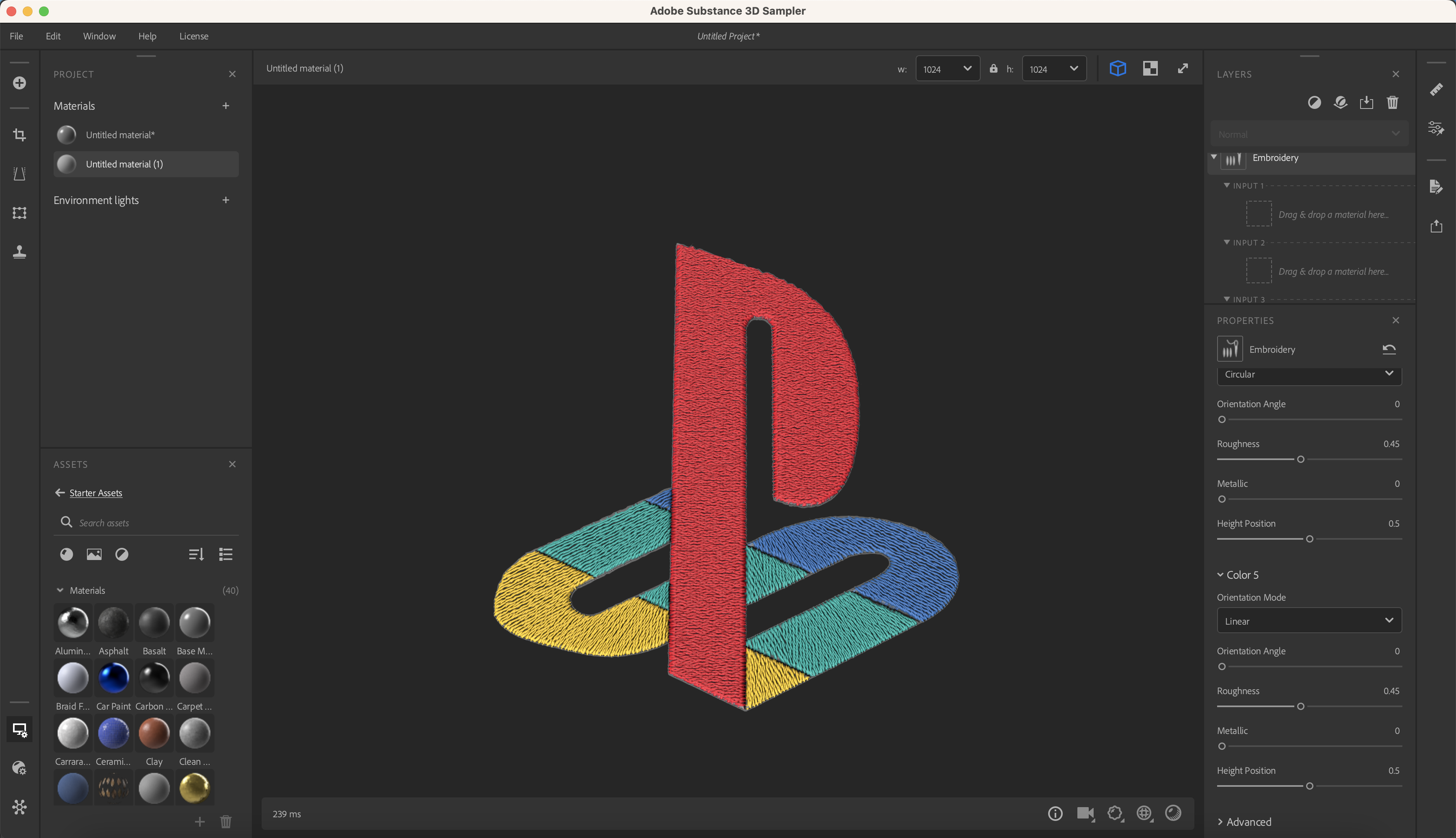Switch to 3D view cube icon
Image resolution: width=1456 pixels, height=838 pixels.
pyautogui.click(x=1118, y=69)
